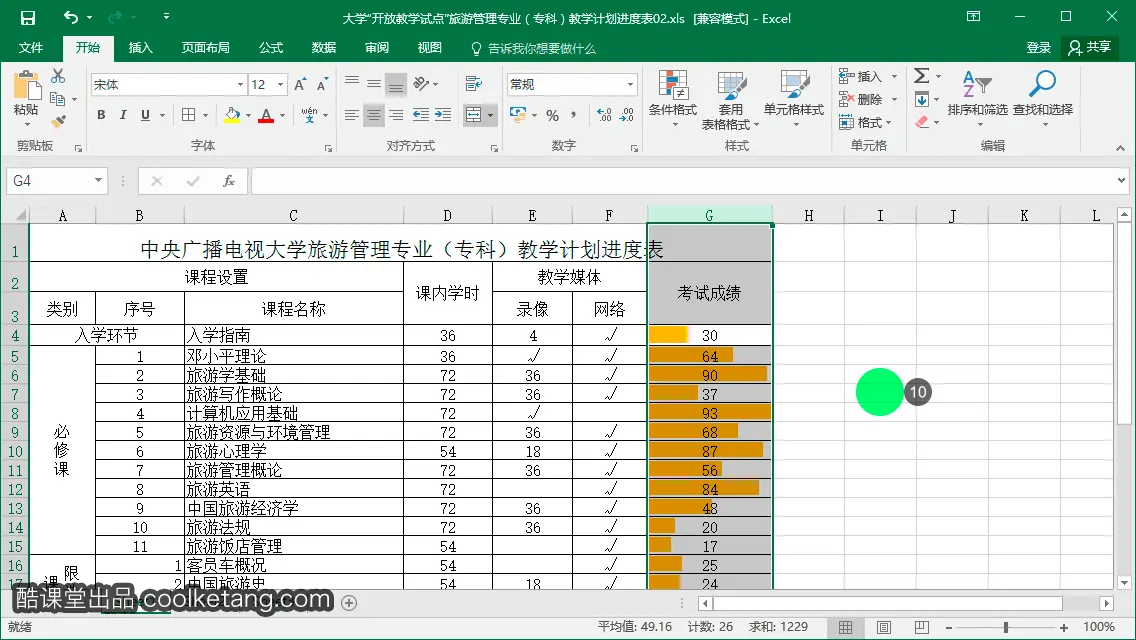1136x640 pixels.
Task: Decrease decimal places
Action: click(627, 115)
